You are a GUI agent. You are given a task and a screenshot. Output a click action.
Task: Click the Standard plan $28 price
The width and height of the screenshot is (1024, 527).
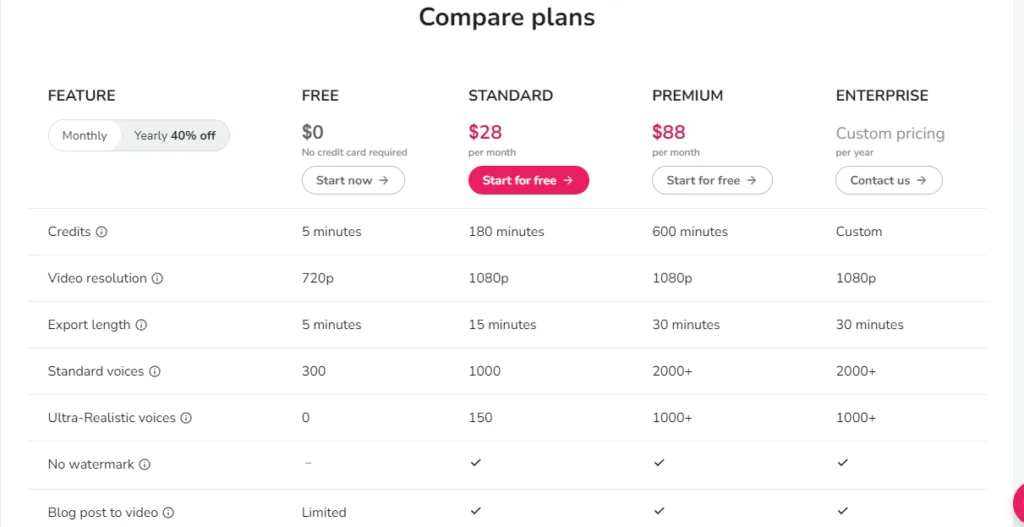coord(485,132)
